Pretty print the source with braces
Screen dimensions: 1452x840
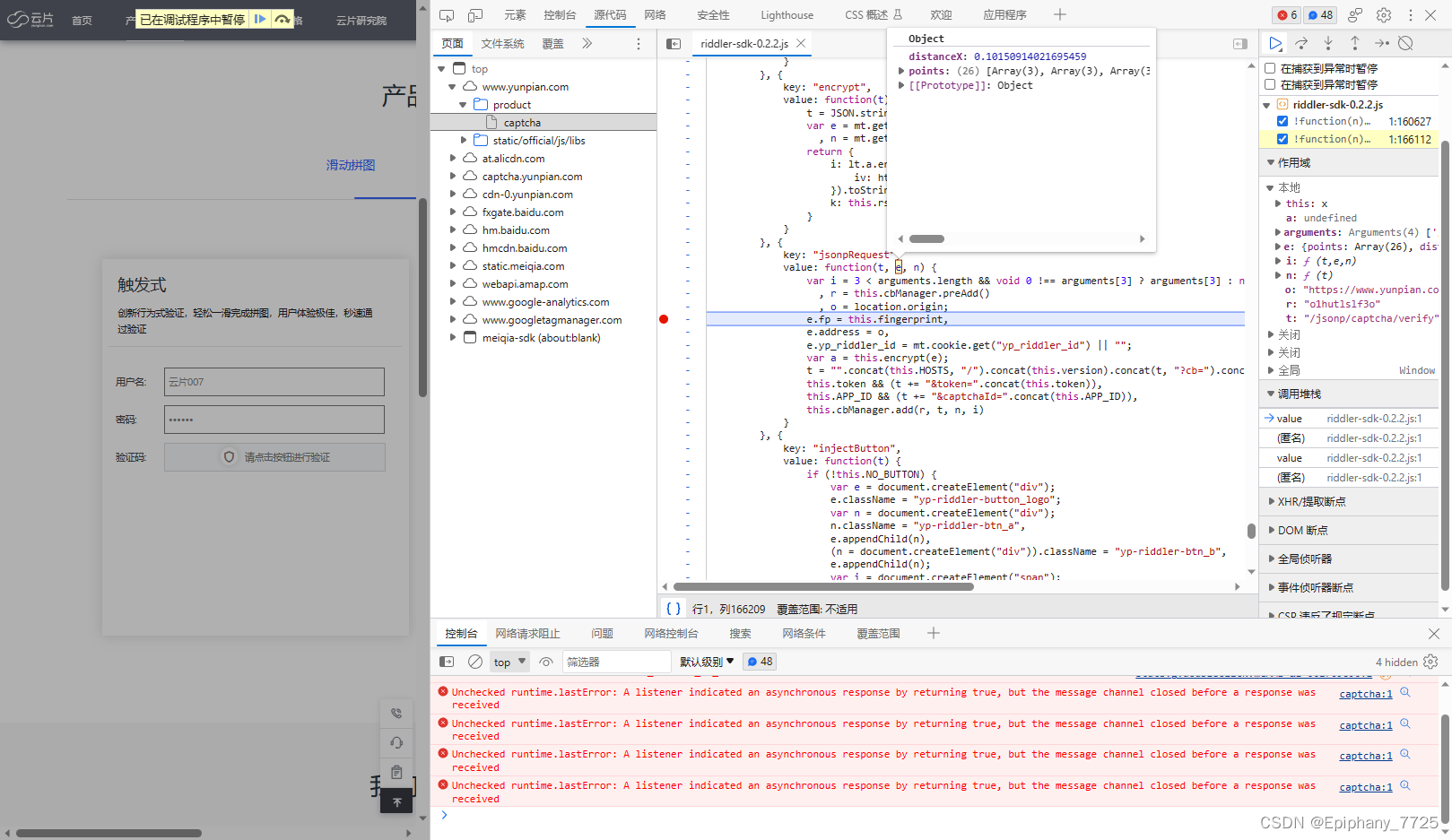click(673, 608)
